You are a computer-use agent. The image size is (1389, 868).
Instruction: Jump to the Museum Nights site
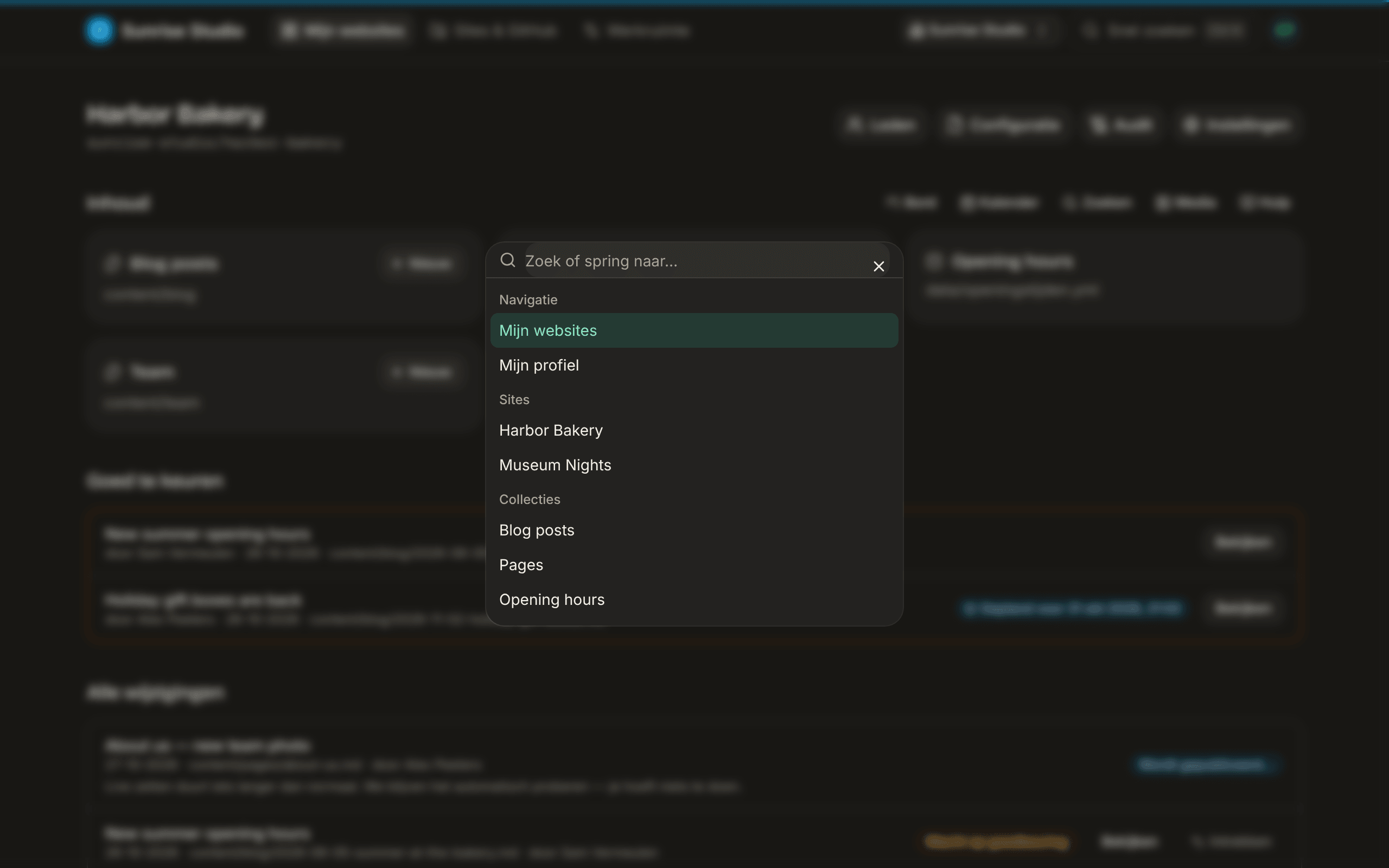pyautogui.click(x=694, y=465)
